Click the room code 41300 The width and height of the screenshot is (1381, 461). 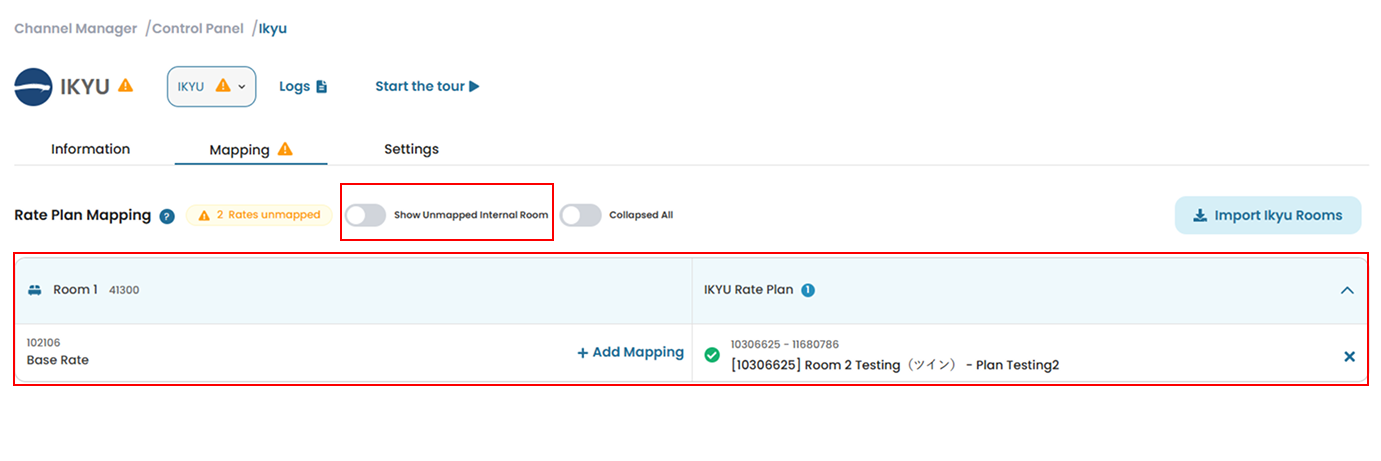[x=124, y=291]
